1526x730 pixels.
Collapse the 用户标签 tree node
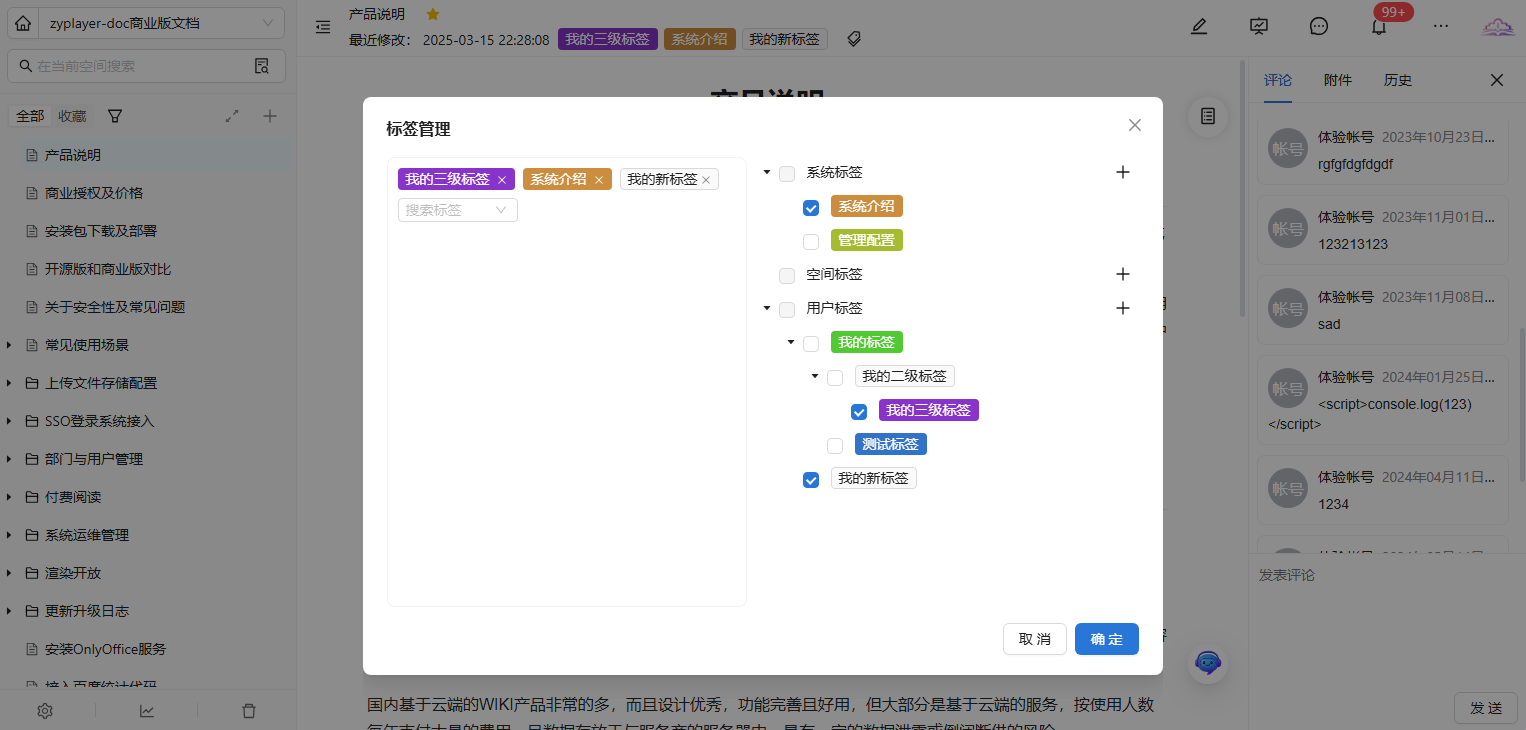(767, 309)
